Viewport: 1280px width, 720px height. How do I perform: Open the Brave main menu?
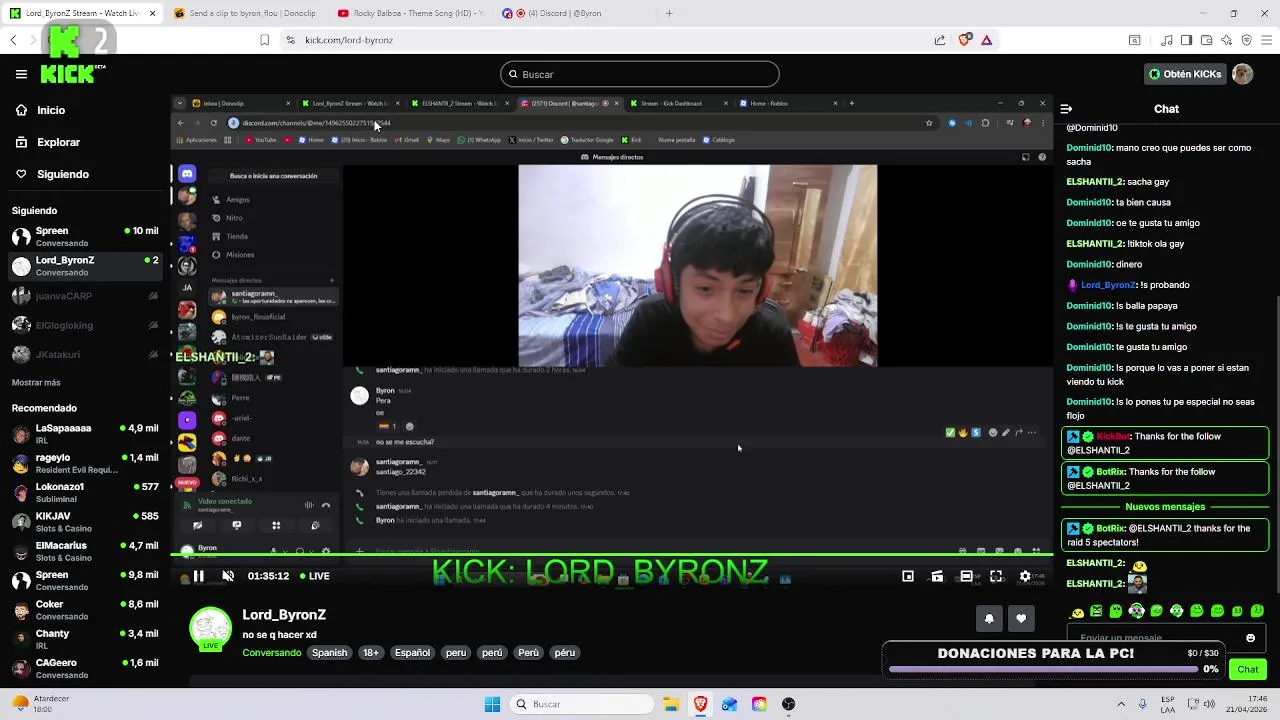coord(1266,40)
